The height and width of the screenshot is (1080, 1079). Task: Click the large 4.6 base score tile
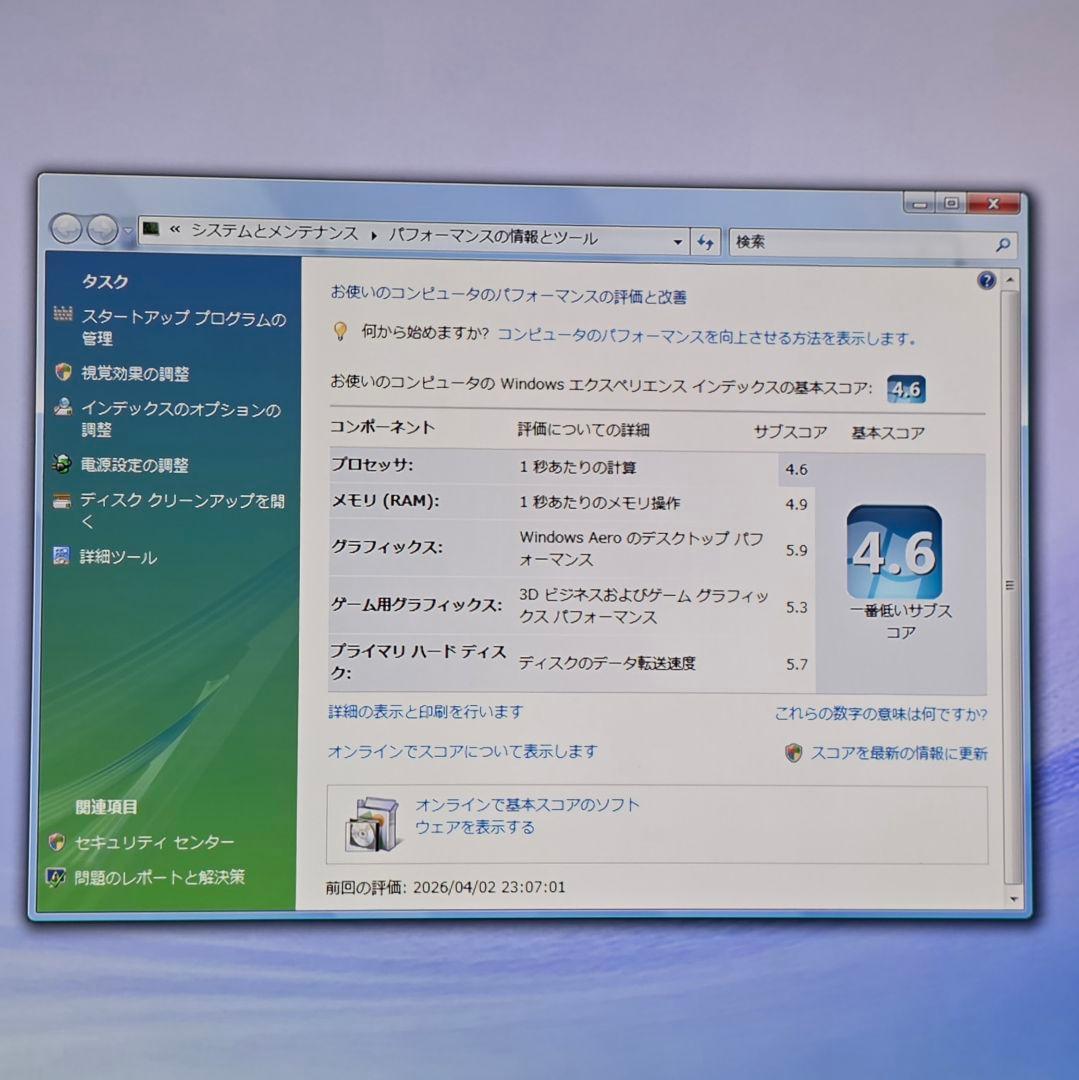pyautogui.click(x=894, y=552)
